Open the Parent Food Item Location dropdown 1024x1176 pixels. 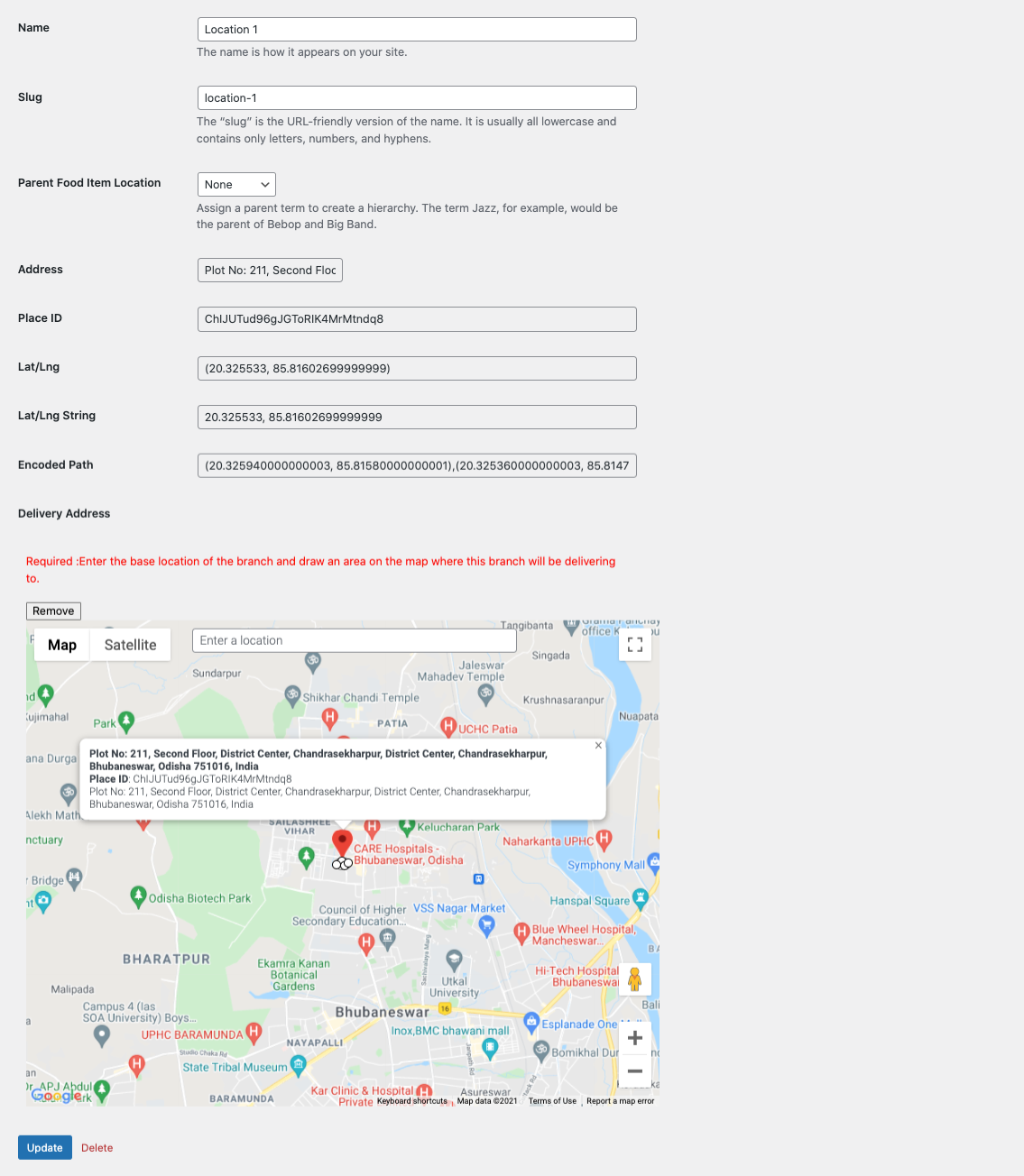pos(236,185)
